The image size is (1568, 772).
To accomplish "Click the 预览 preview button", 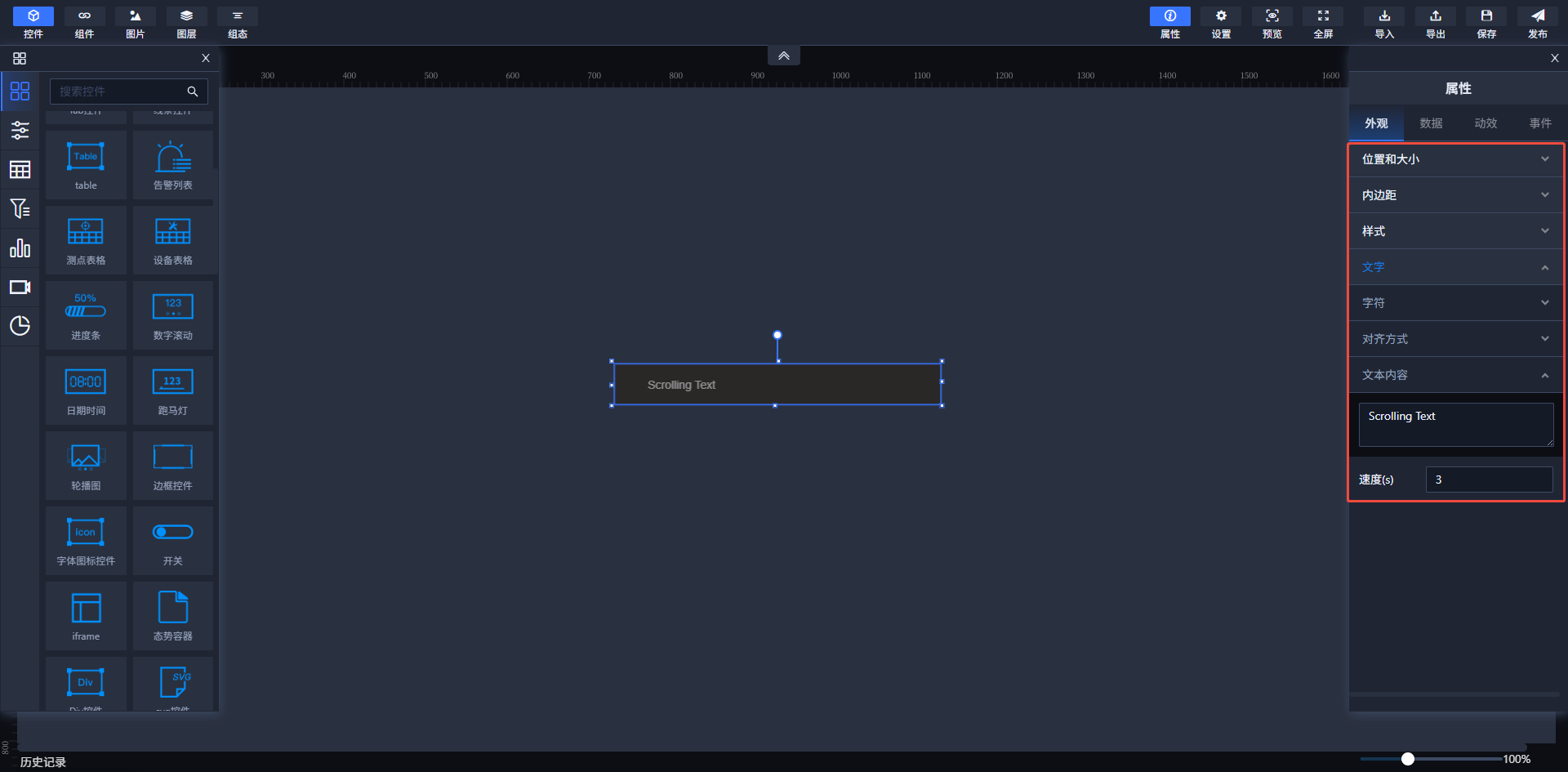I will (1272, 23).
